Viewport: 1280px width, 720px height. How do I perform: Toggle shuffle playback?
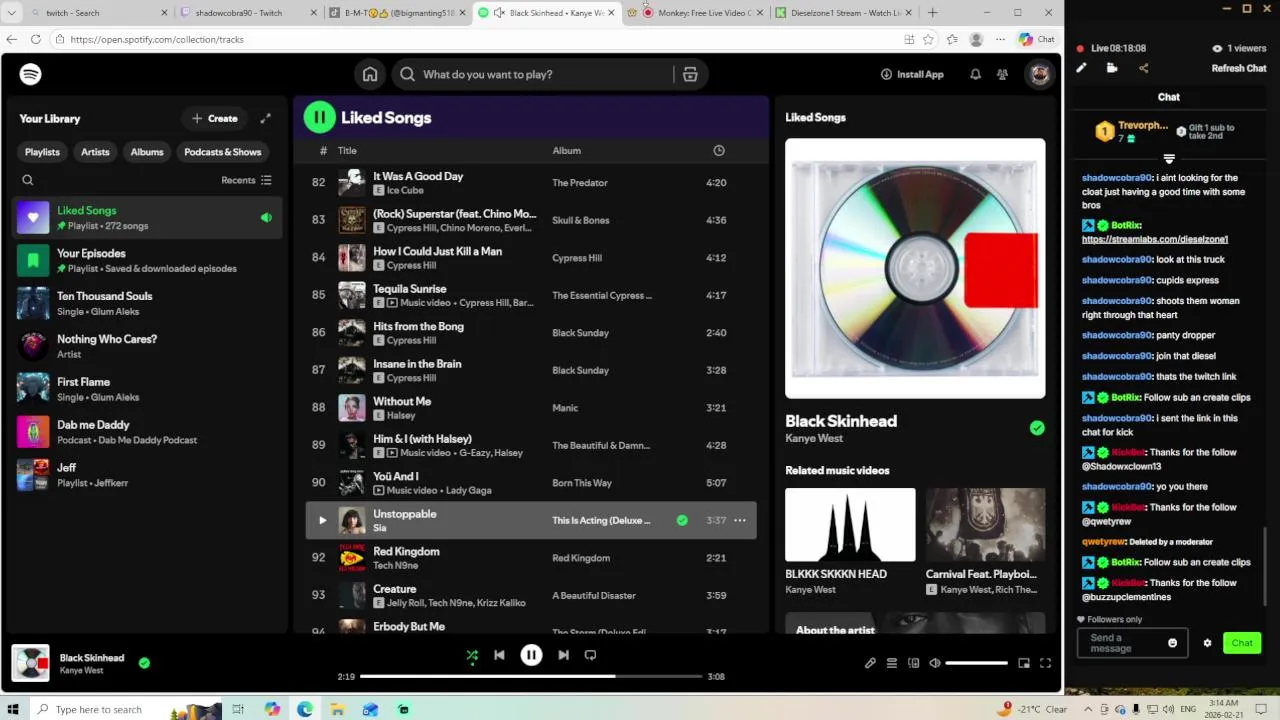[472, 655]
